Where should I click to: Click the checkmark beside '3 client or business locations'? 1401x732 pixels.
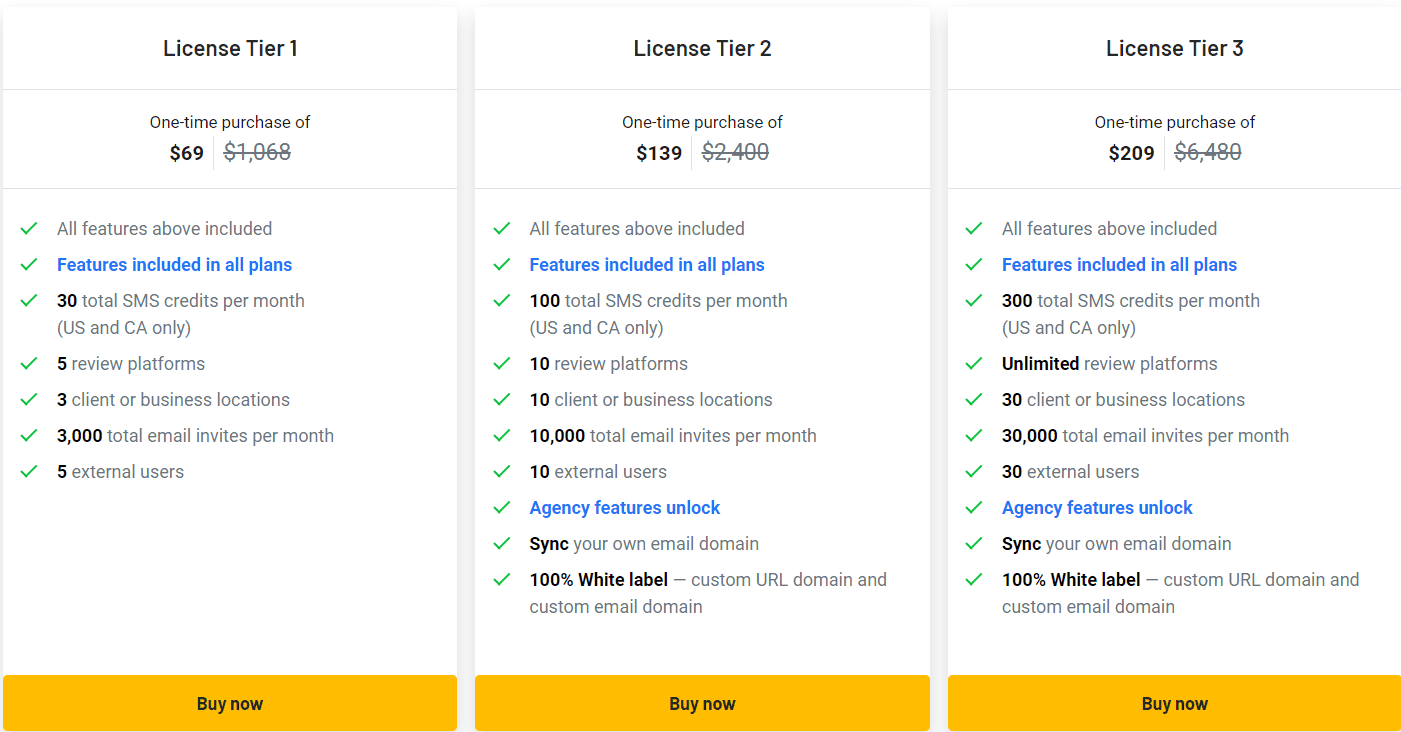click(29, 399)
